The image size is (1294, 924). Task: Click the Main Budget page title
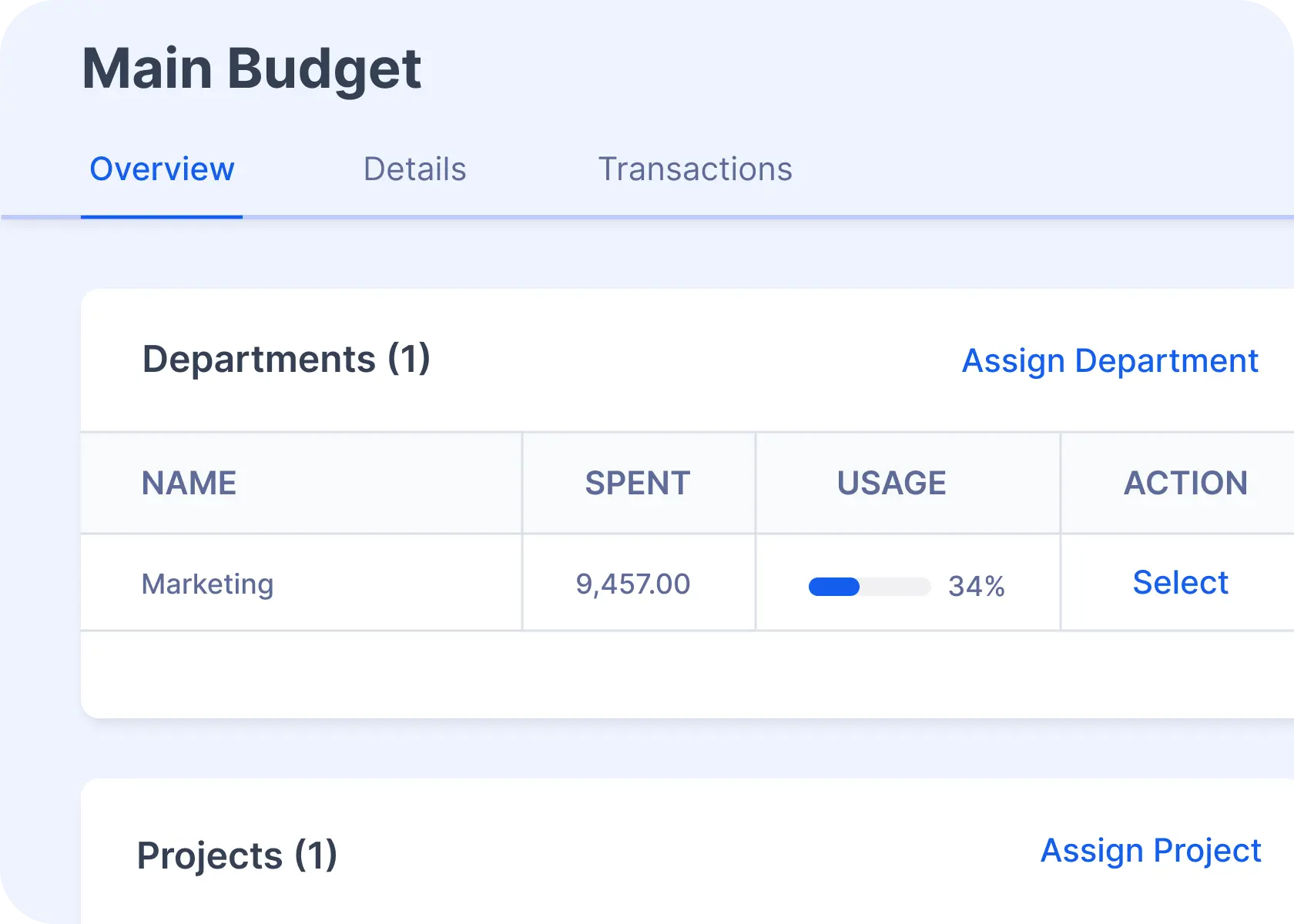coord(252,69)
